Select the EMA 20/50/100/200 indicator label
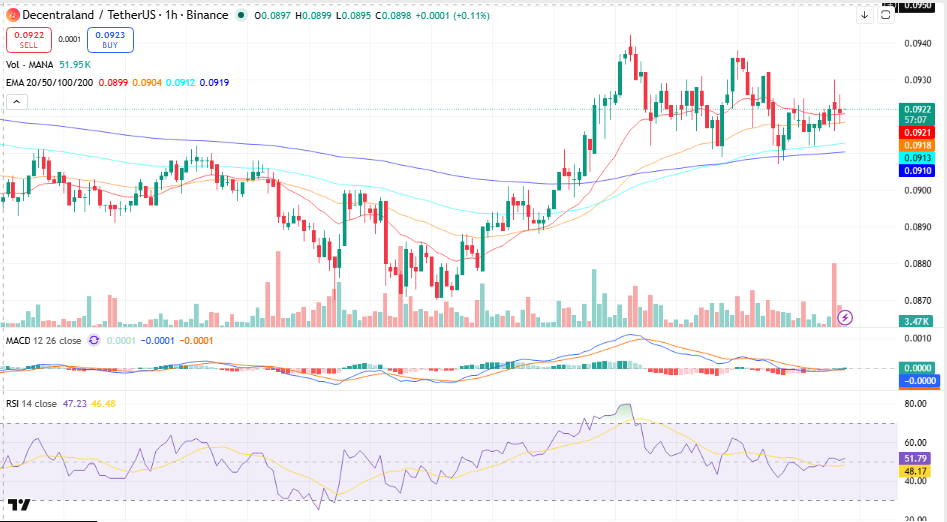The height and width of the screenshot is (522, 947). tap(50, 83)
